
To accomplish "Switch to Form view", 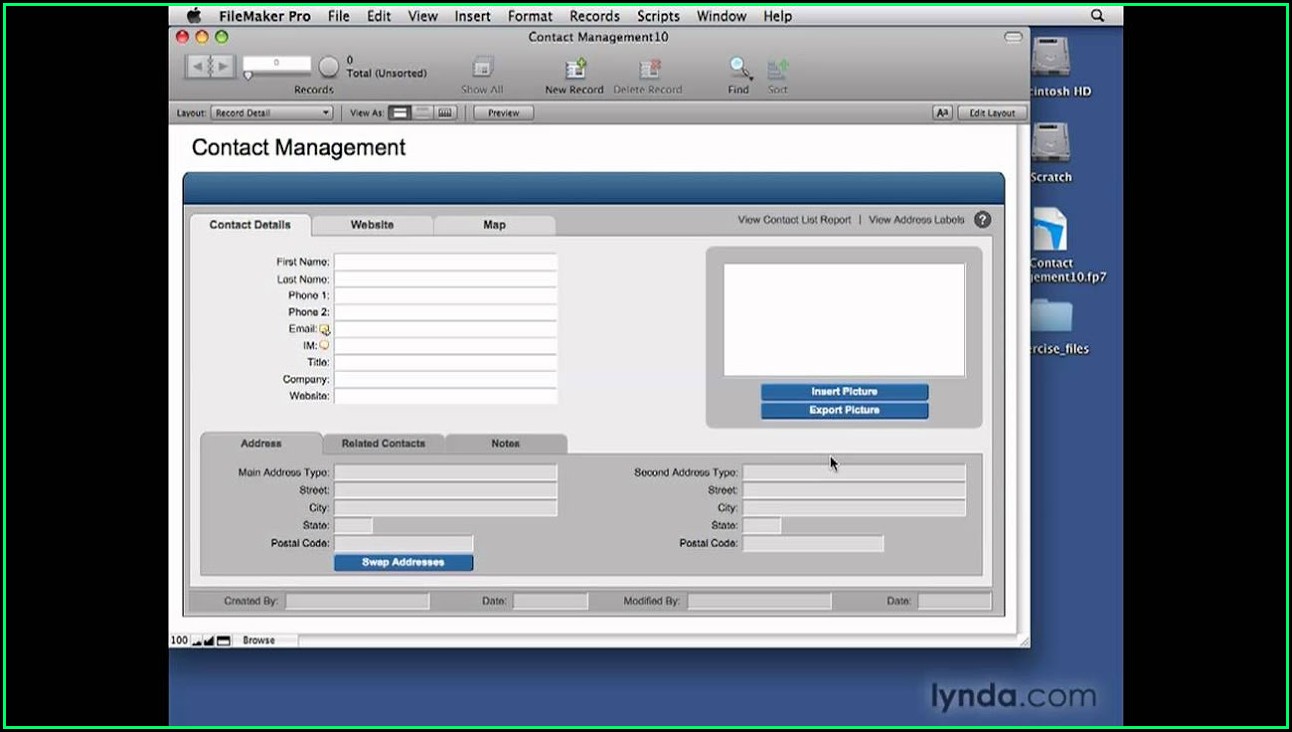I will pyautogui.click(x=400, y=113).
